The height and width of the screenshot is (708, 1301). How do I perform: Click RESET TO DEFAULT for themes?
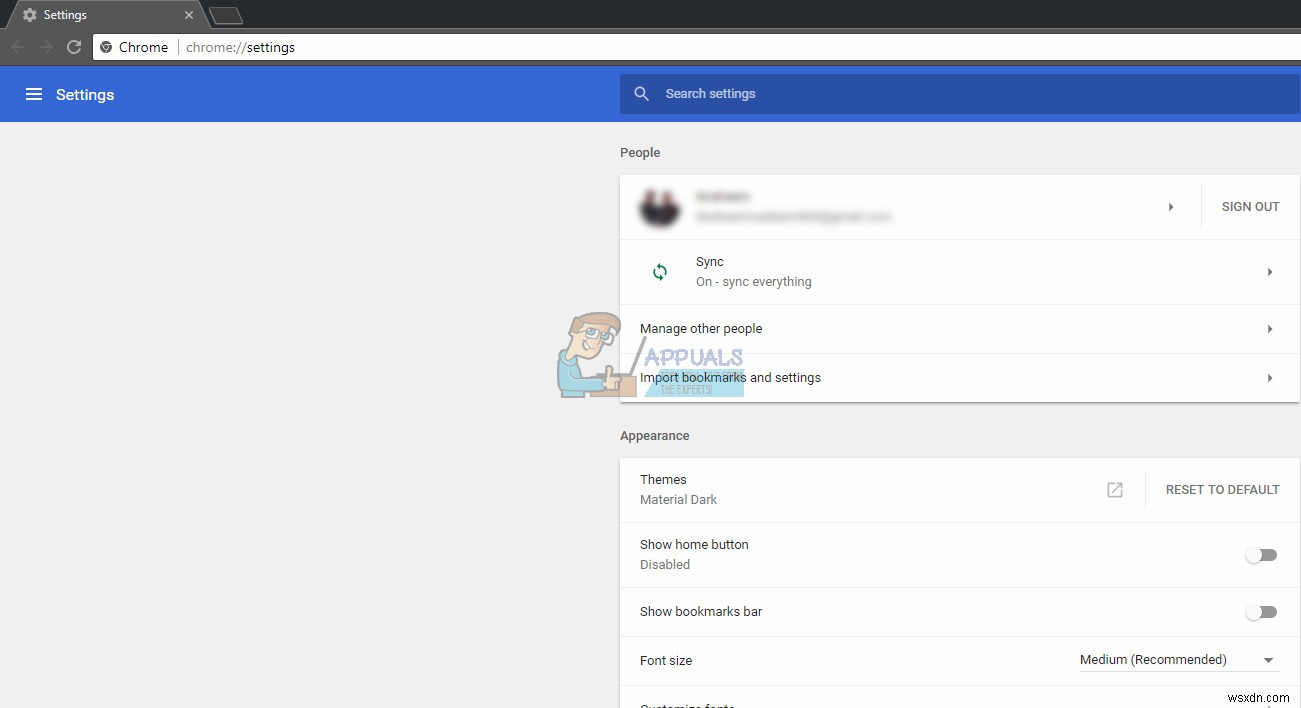point(1221,490)
